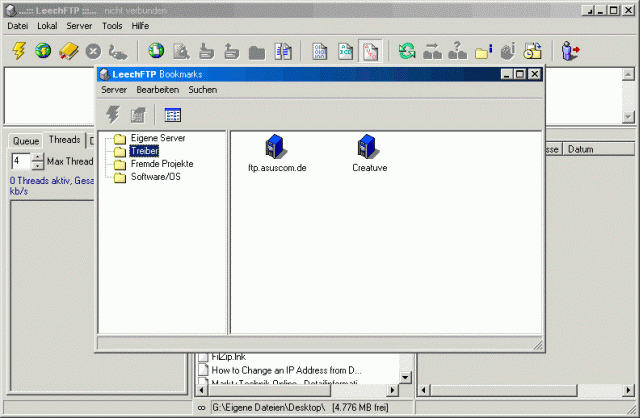Image resolution: width=640 pixels, height=418 pixels.
Task: Click the greyed download-to-tray arrow icon
Action: click(207, 51)
